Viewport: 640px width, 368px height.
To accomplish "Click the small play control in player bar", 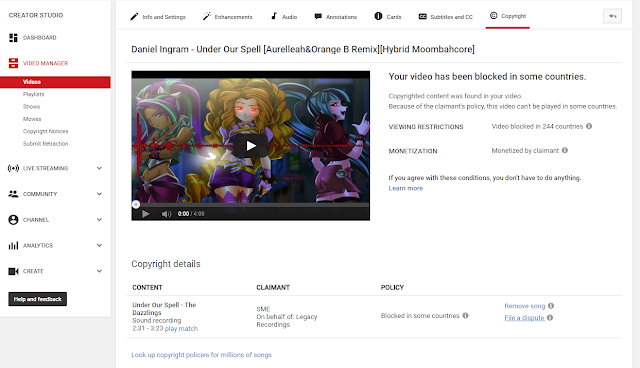I will click(146, 214).
